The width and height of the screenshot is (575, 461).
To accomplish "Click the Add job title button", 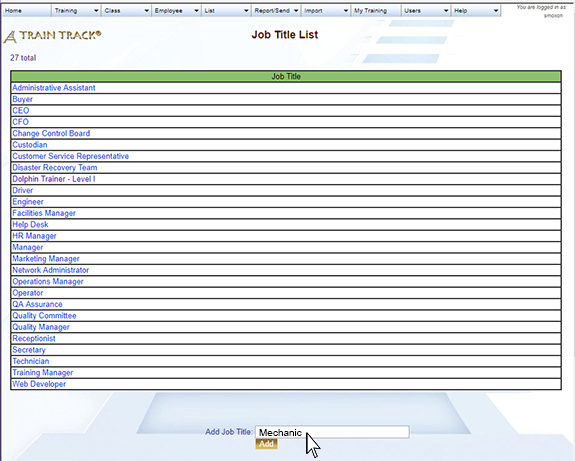I will [x=266, y=444].
